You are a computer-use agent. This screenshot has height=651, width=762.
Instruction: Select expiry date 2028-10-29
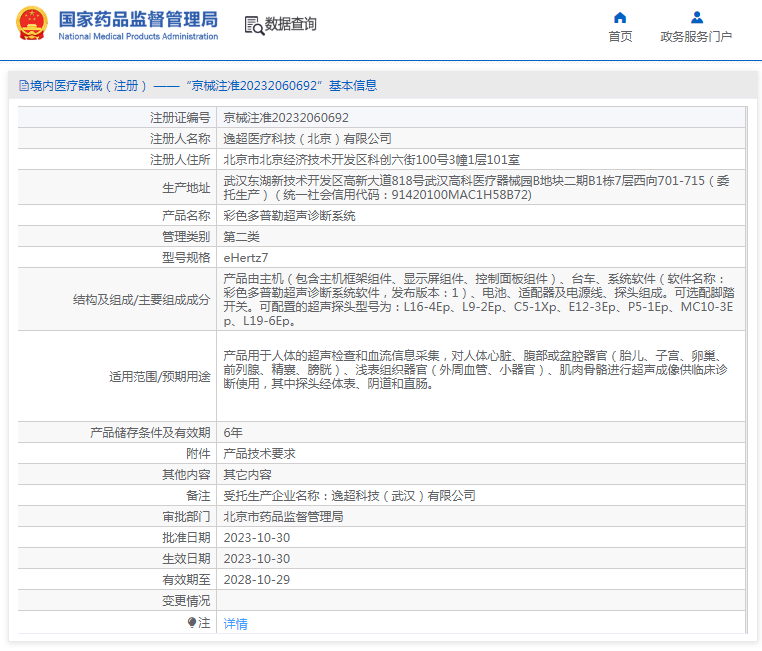coord(257,579)
